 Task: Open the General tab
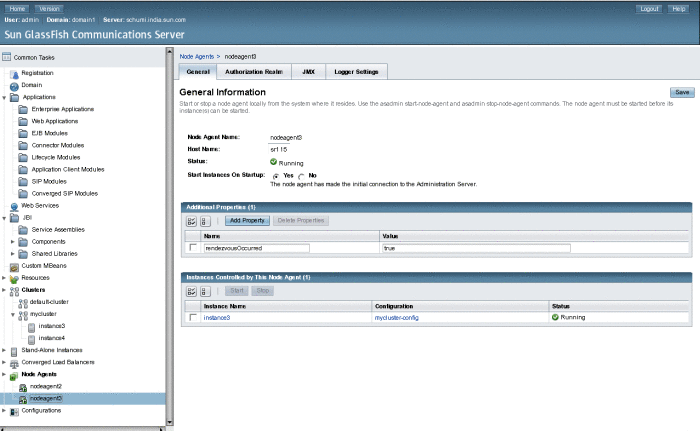point(198,72)
